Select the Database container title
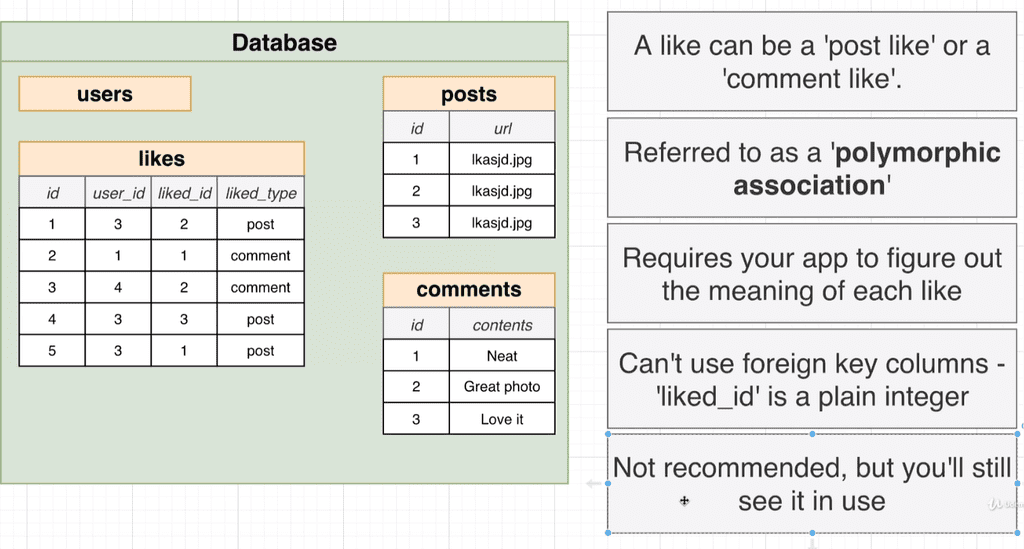 (x=284, y=43)
